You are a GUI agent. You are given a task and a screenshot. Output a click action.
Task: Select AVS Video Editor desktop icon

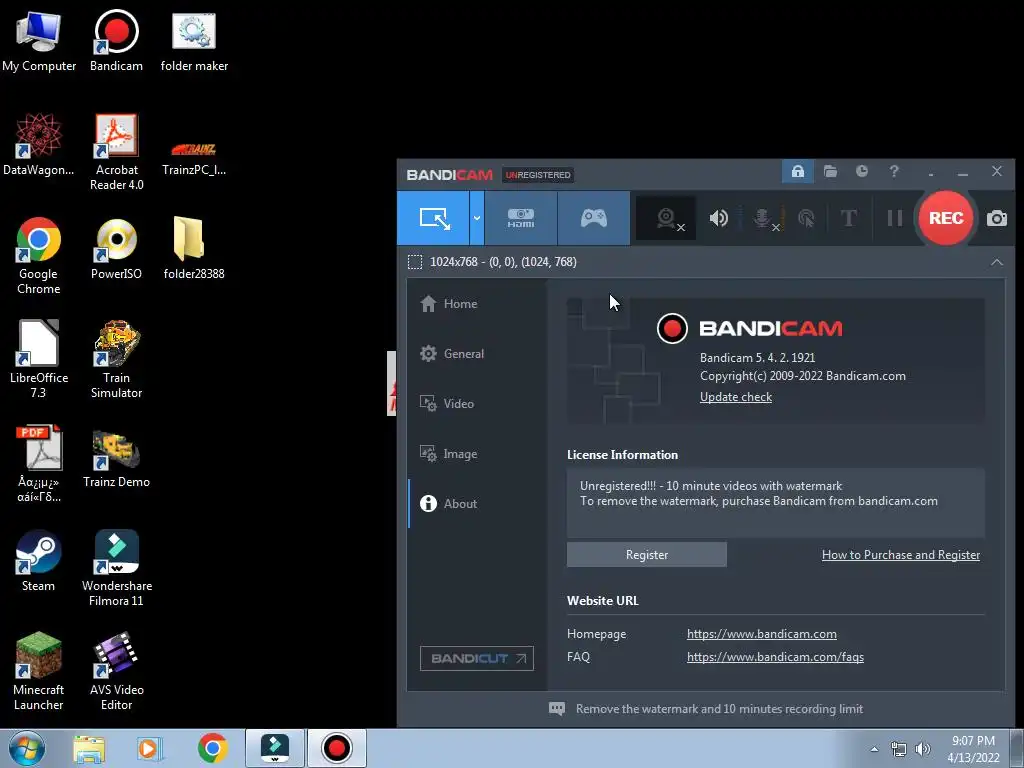(x=116, y=671)
